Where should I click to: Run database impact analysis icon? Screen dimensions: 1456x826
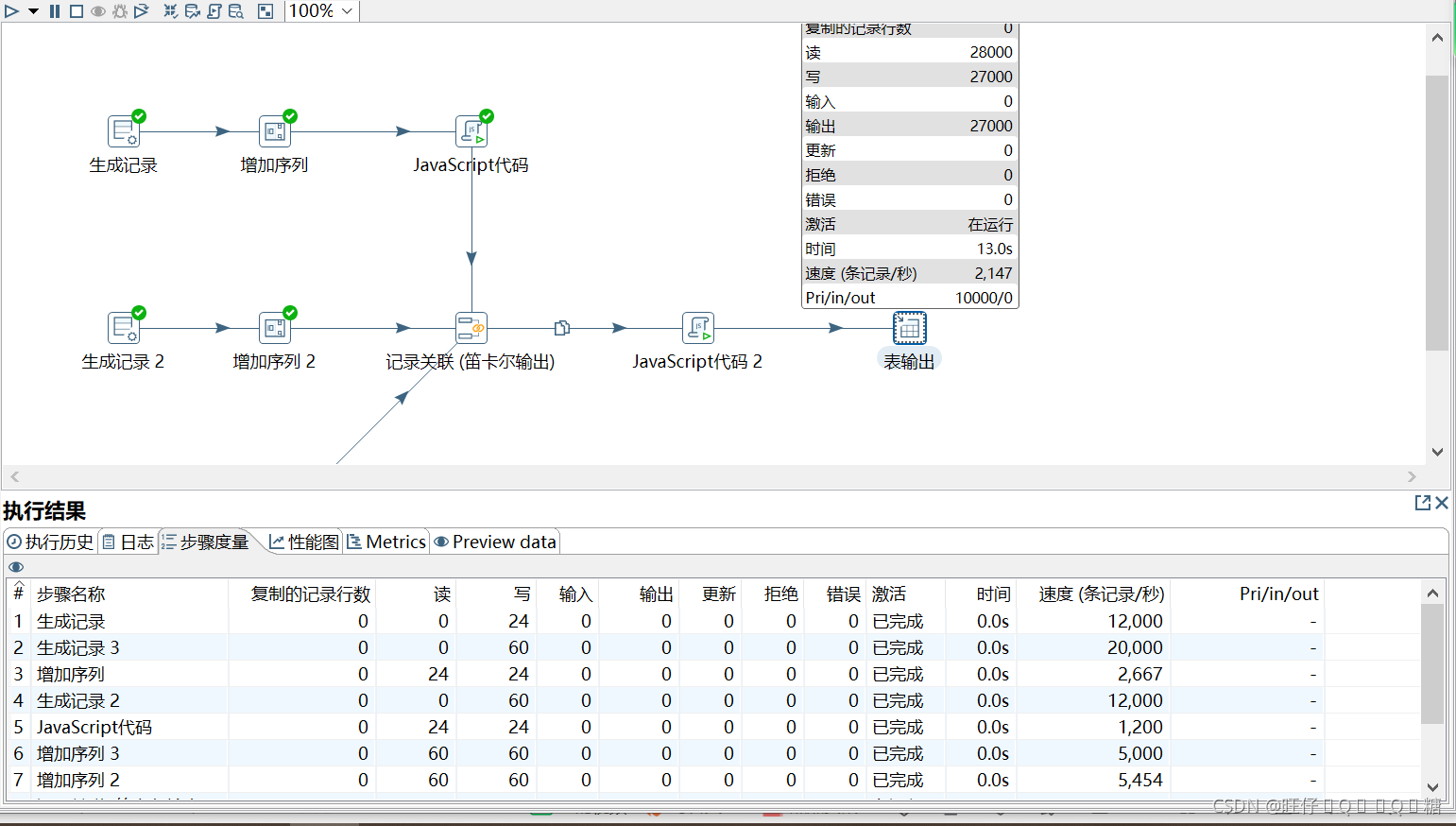[193, 11]
